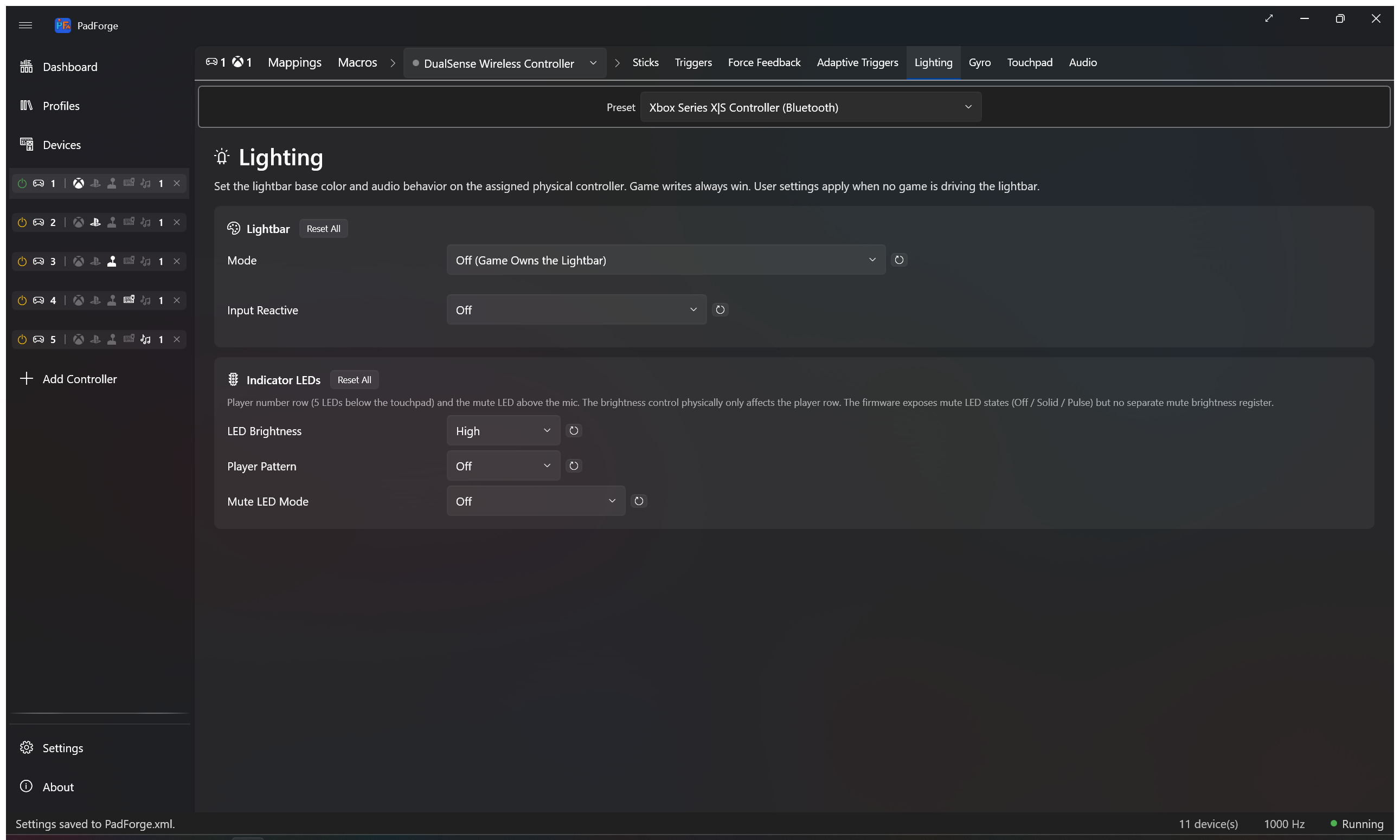Reset the Player Pattern setting
This screenshot has width=1400, height=840.
(574, 466)
